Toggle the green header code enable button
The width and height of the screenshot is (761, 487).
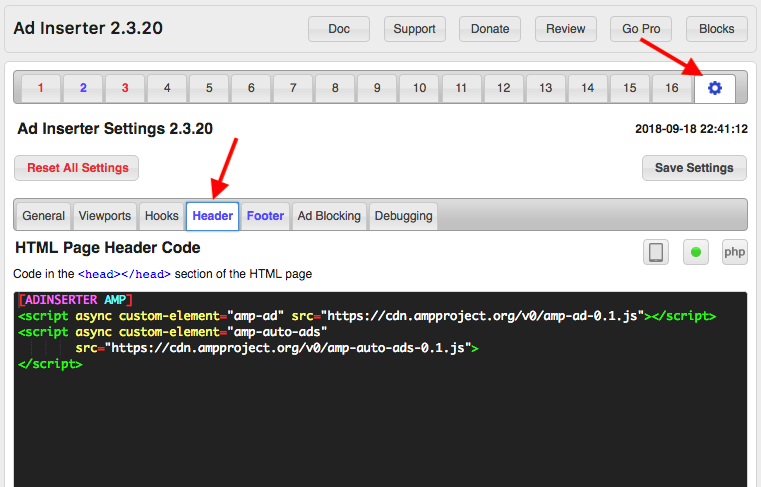[695, 252]
